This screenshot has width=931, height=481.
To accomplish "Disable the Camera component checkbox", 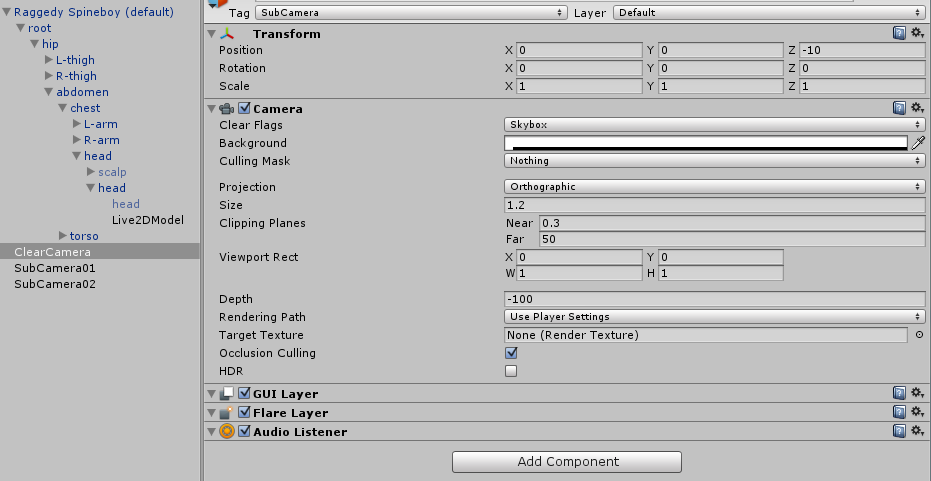I will tap(244, 109).
